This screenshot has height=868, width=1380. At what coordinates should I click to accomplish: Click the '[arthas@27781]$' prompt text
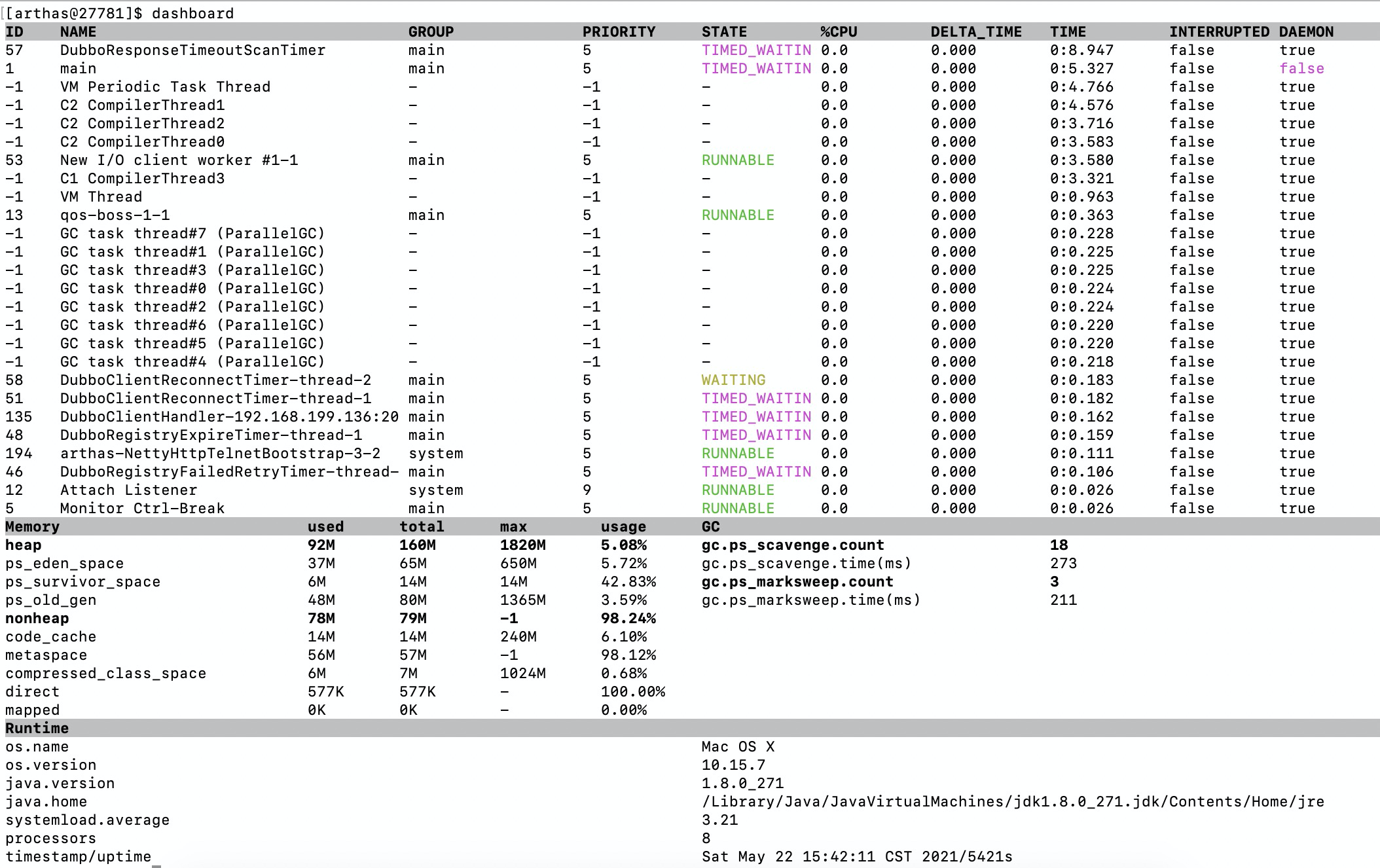point(73,13)
